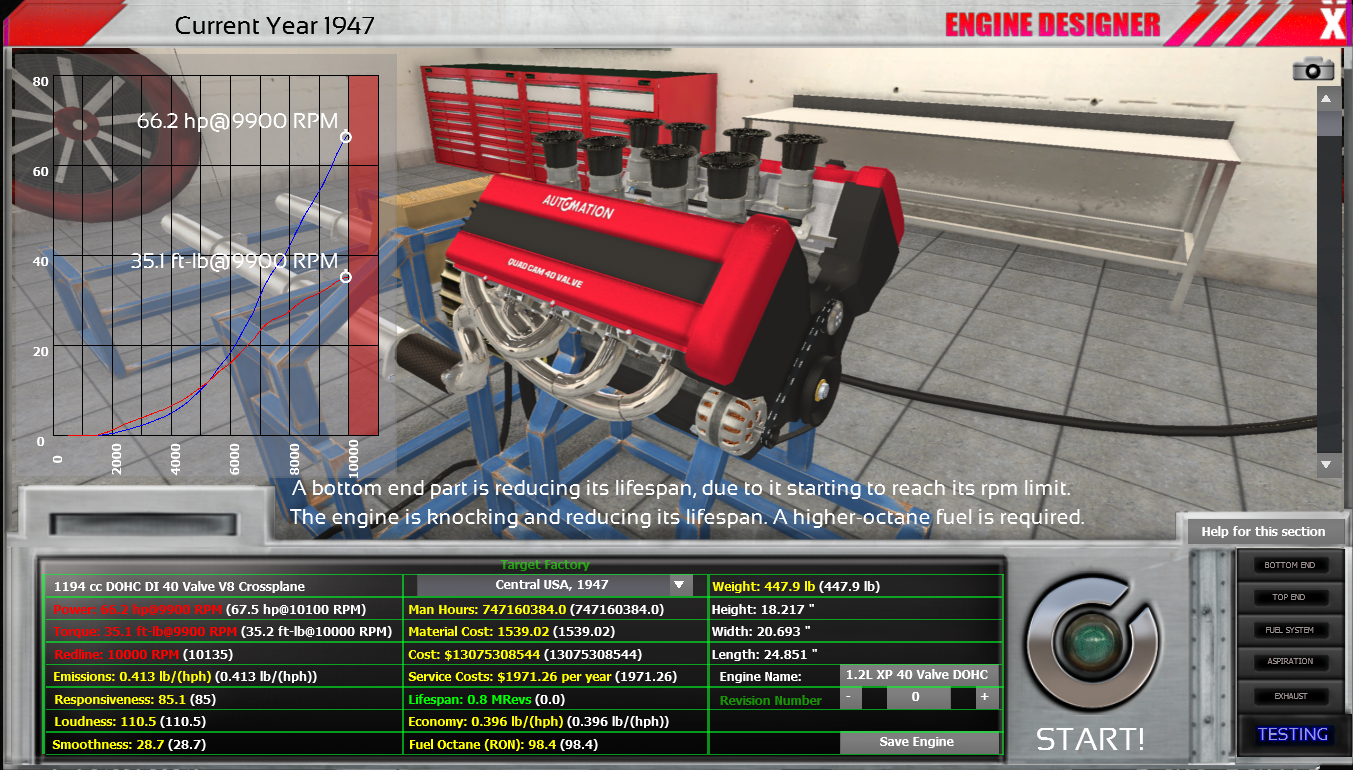The height and width of the screenshot is (770, 1353).
Task: Increase the revision number with plus
Action: [x=984, y=697]
